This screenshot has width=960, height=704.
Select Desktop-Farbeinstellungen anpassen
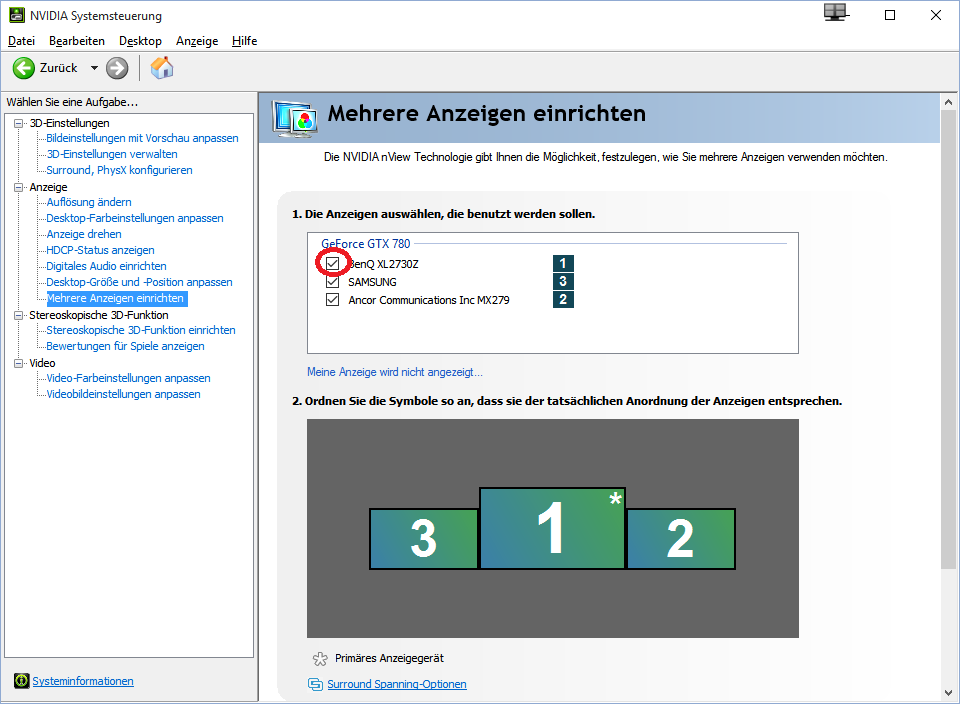135,218
